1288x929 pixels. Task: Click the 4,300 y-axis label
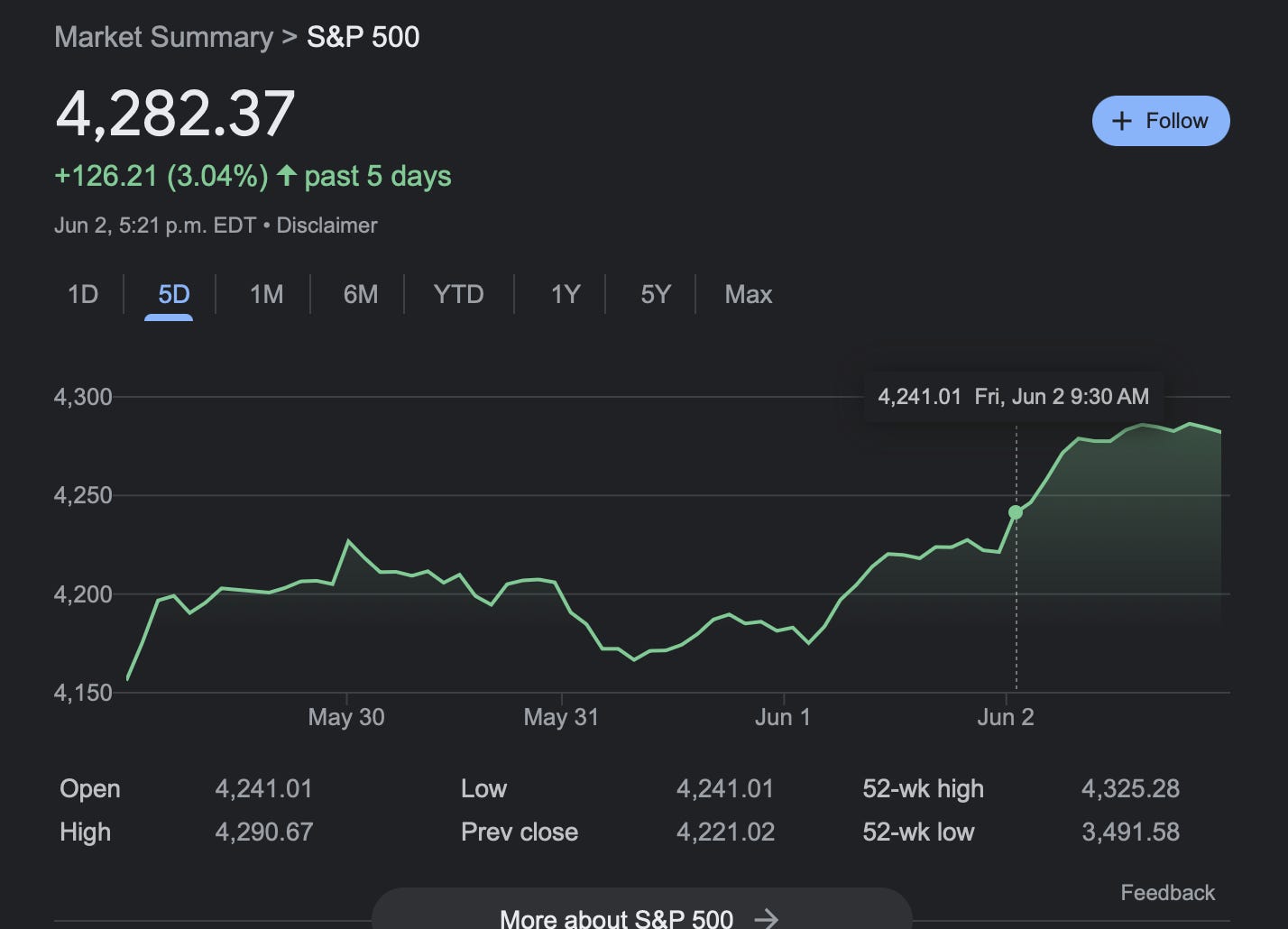coord(83,397)
